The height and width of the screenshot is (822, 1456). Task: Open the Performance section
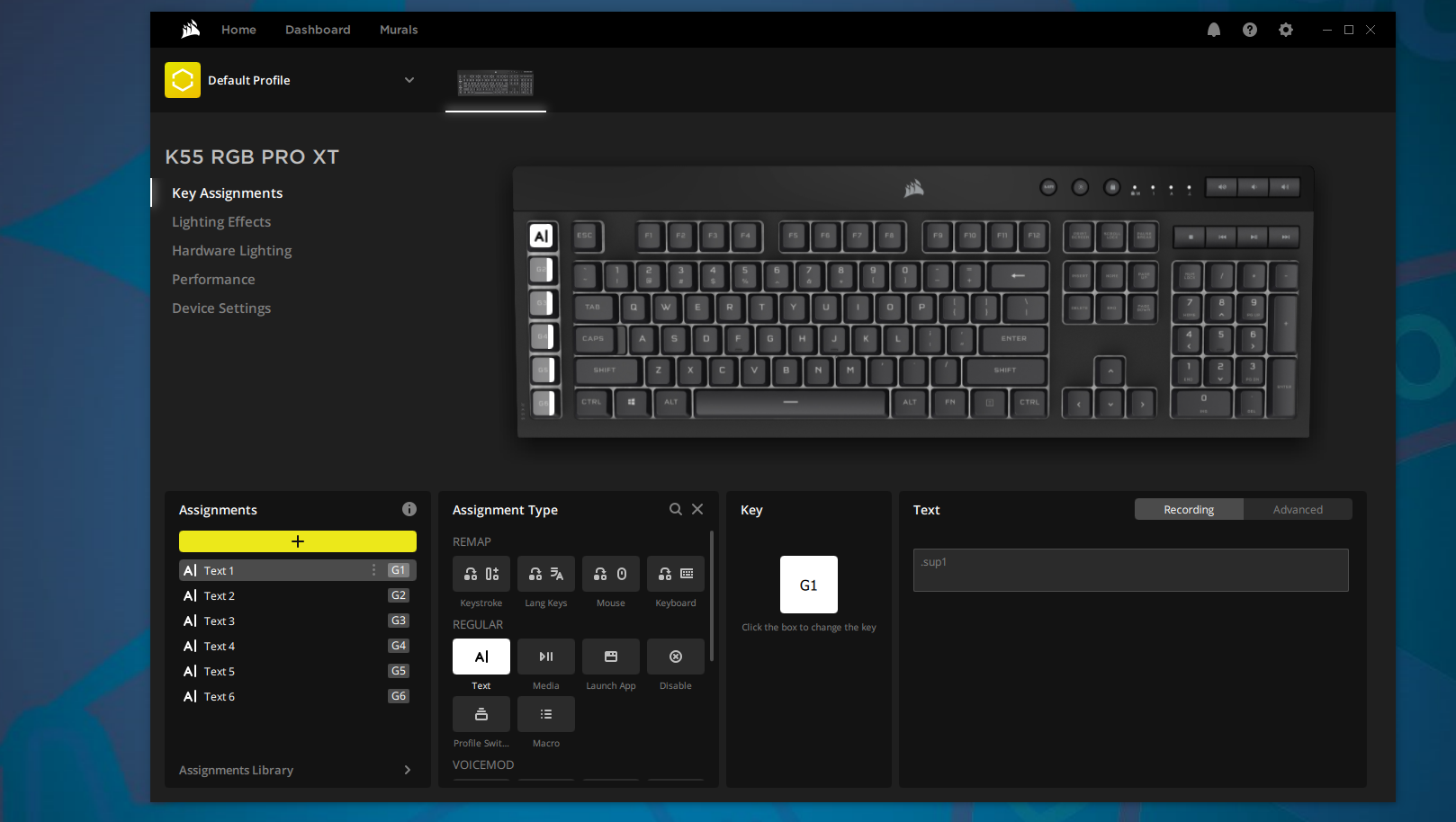click(x=213, y=280)
